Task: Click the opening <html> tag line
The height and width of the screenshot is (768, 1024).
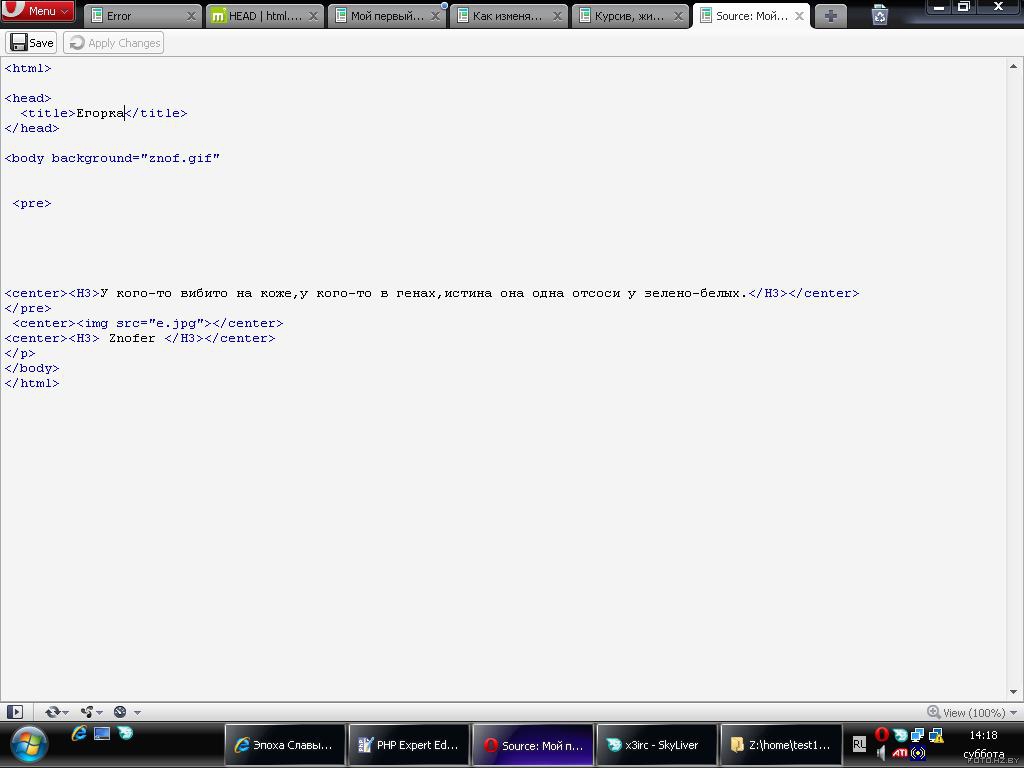Action: pos(27,68)
